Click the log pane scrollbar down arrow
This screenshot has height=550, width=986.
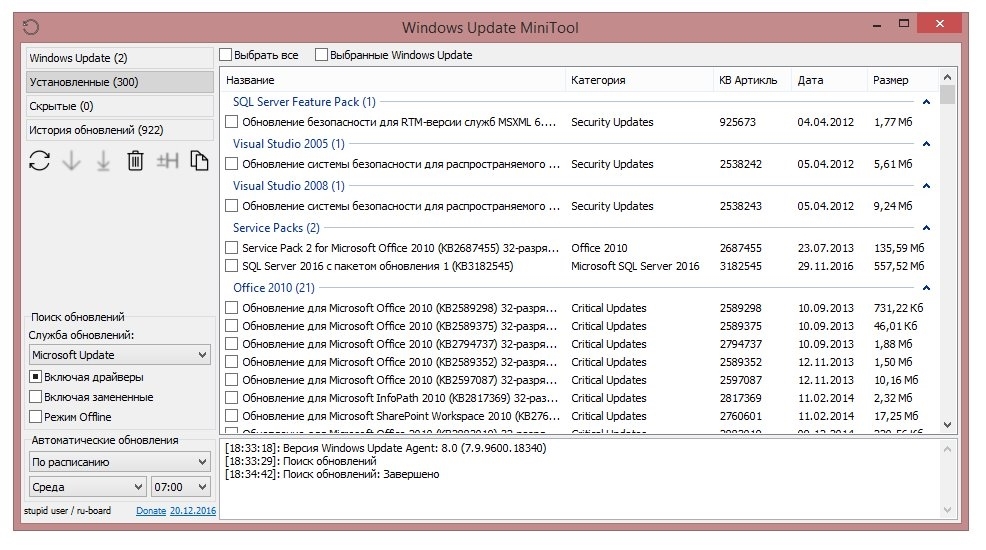point(948,510)
